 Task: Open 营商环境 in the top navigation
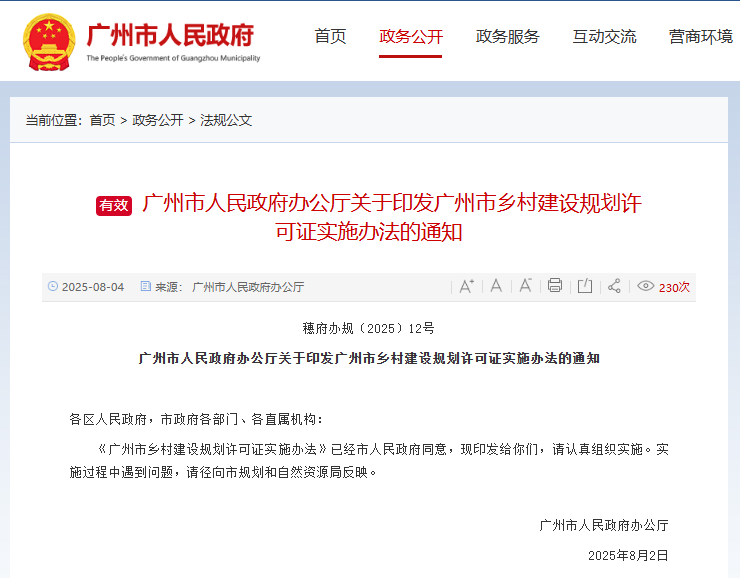tap(701, 36)
